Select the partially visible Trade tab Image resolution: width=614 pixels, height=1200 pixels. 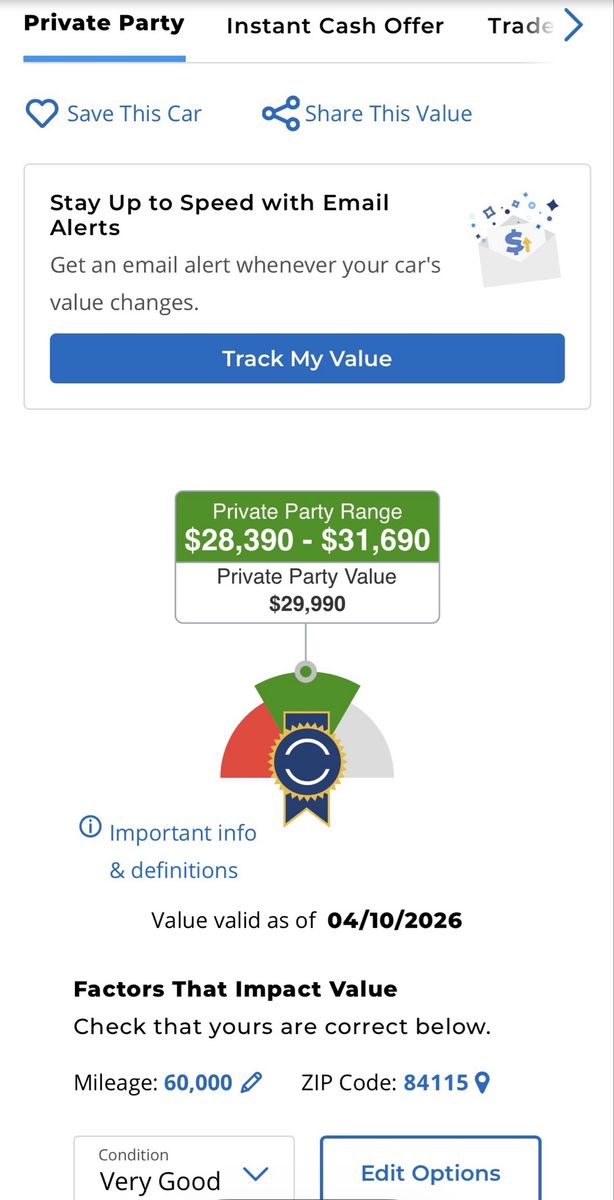click(x=520, y=26)
